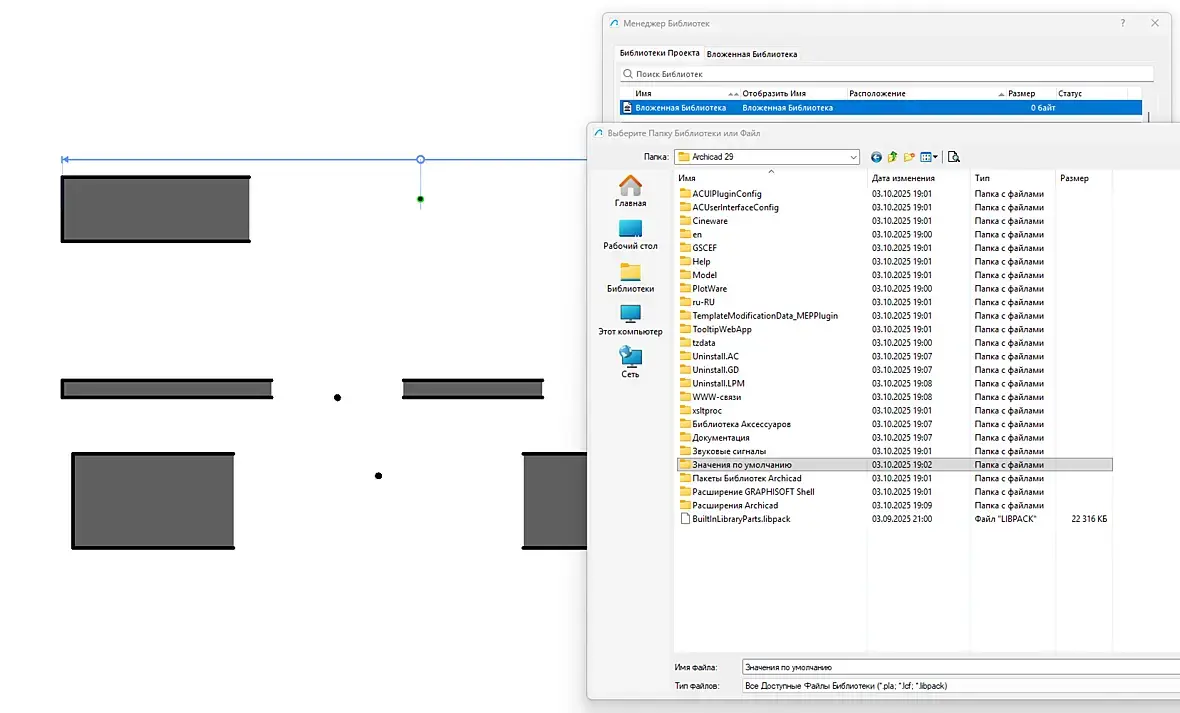The image size is (1180, 713).
Task: Select the Звуковые сигналы folder
Action: point(722,451)
